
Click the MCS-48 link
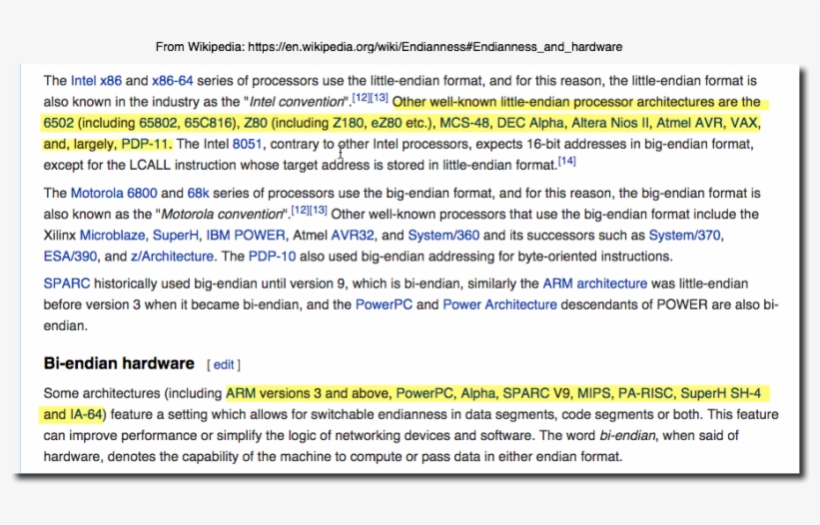click(x=464, y=123)
